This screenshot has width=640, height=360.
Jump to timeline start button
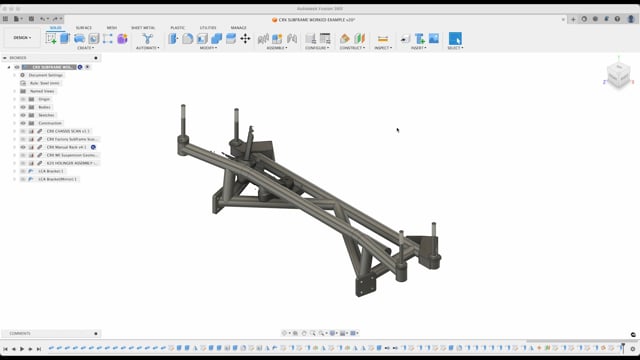pyautogui.click(x=5, y=349)
